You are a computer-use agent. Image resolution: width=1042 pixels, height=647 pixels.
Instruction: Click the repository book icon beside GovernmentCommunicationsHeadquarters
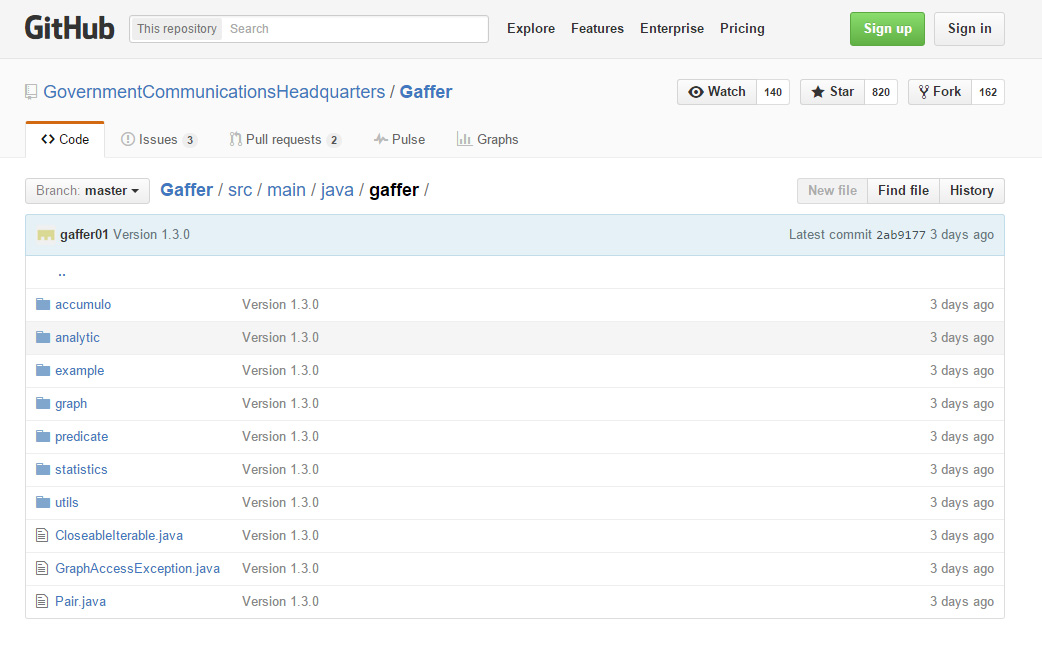tap(31, 92)
